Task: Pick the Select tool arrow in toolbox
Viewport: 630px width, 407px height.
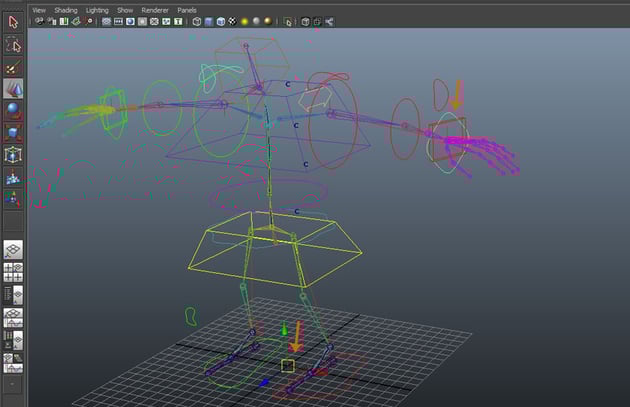Action: point(14,22)
